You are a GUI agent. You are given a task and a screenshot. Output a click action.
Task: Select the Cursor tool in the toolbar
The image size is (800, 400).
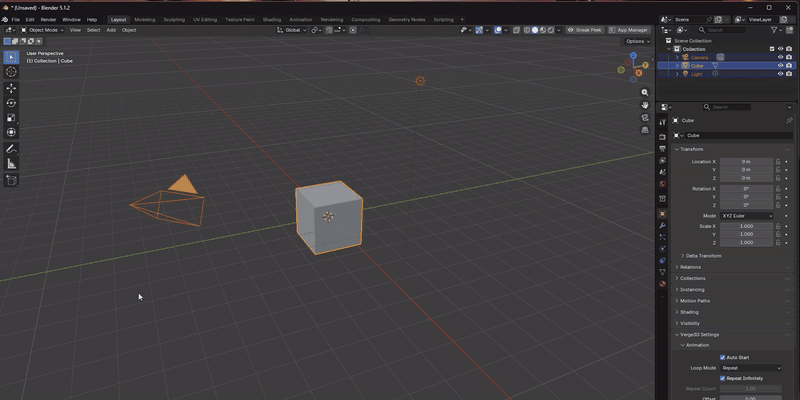[x=11, y=72]
